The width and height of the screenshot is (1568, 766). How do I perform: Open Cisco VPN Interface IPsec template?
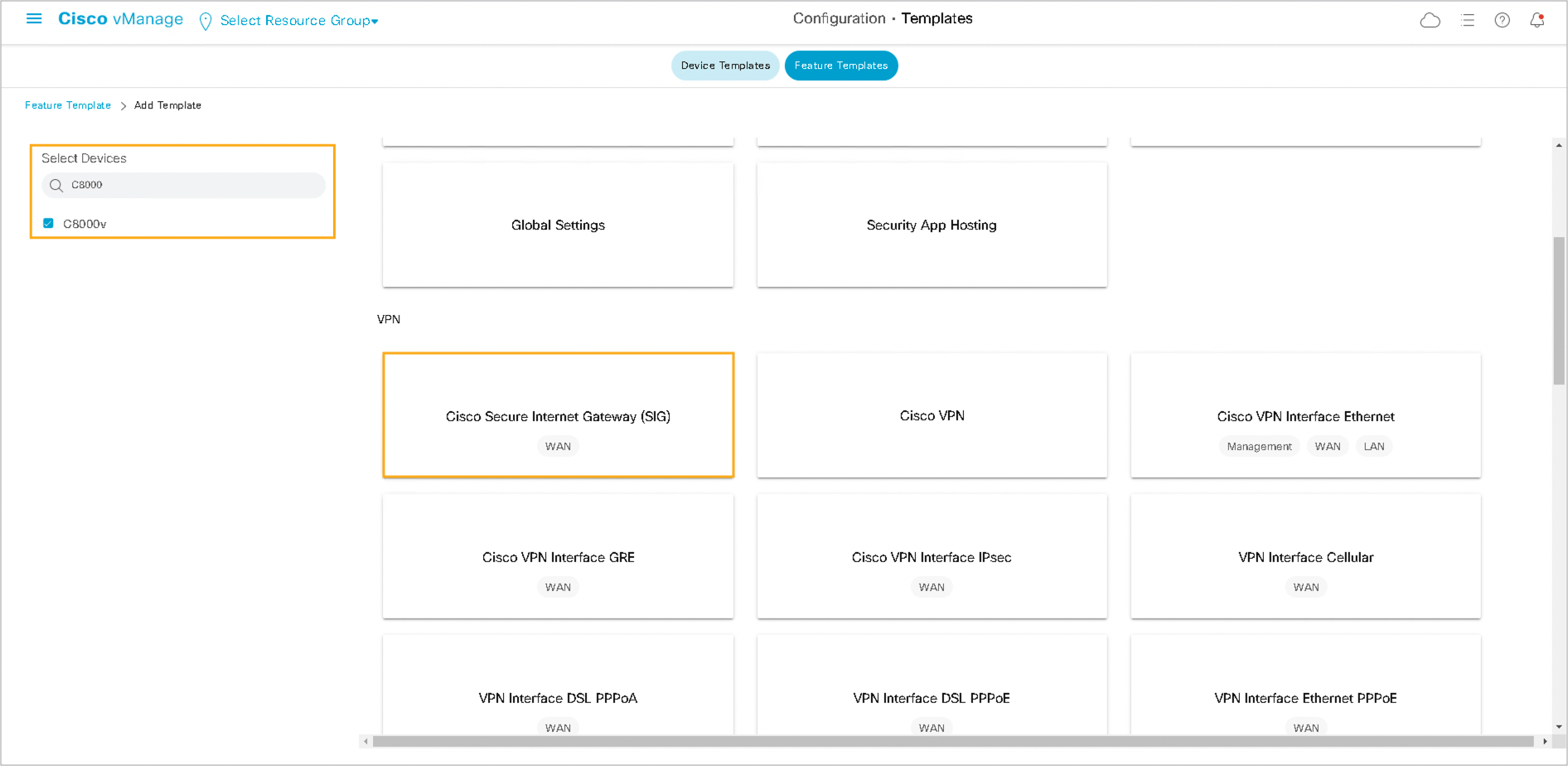(932, 556)
